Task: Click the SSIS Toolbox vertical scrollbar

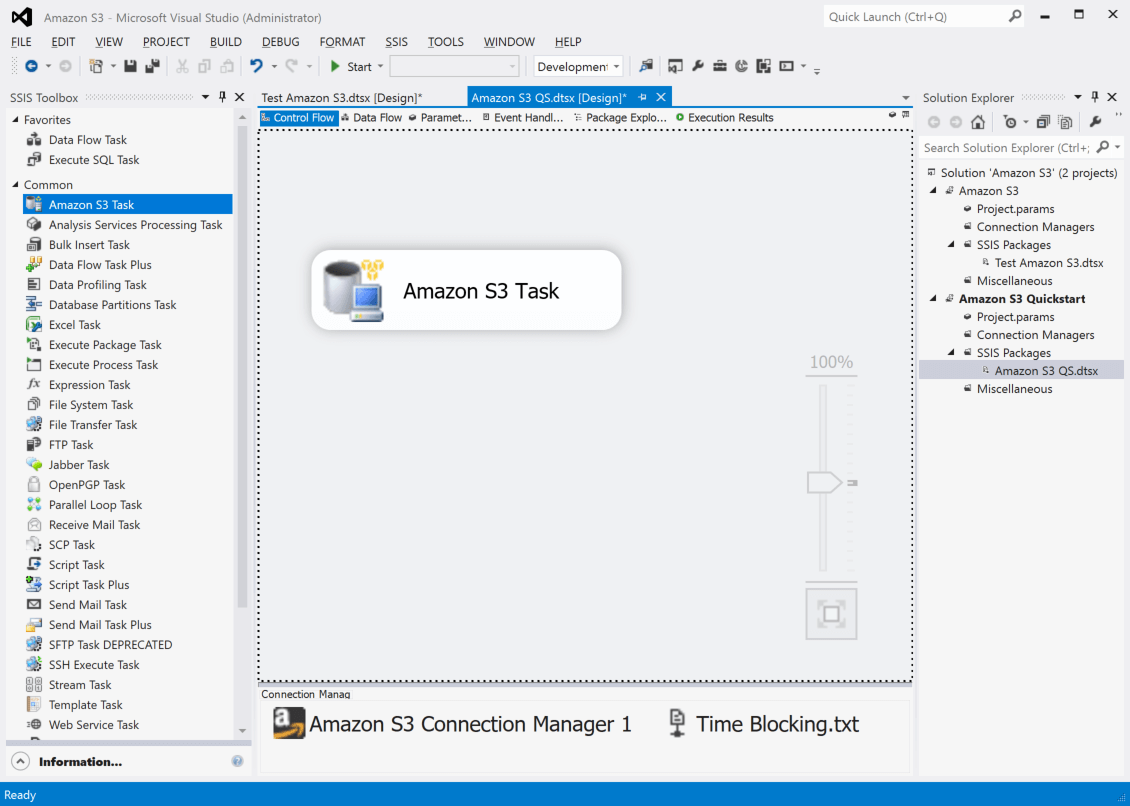Action: [x=242, y=368]
